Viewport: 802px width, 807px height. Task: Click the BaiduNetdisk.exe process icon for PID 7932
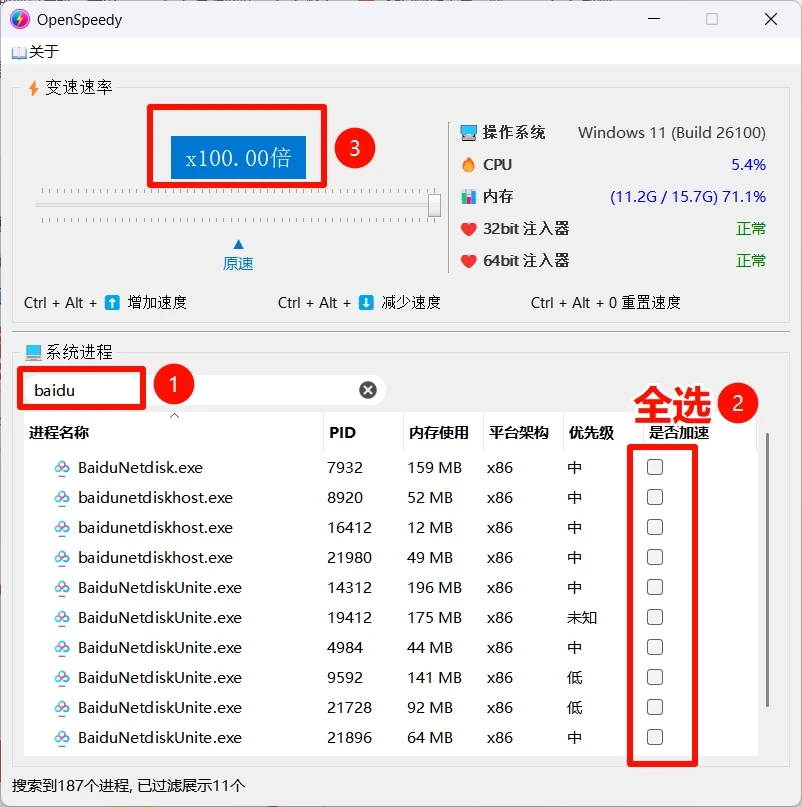coord(62,467)
